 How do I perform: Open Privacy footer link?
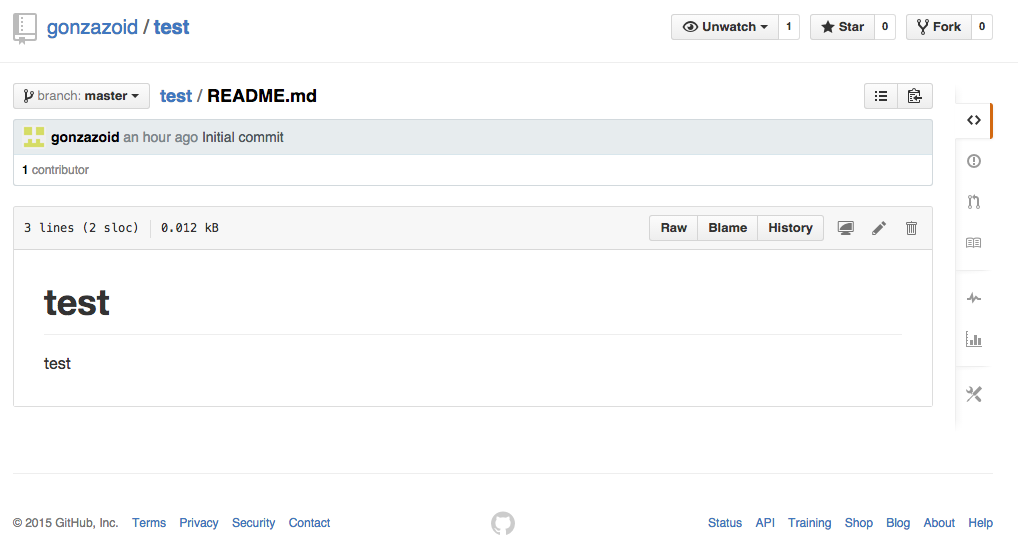[x=199, y=523]
